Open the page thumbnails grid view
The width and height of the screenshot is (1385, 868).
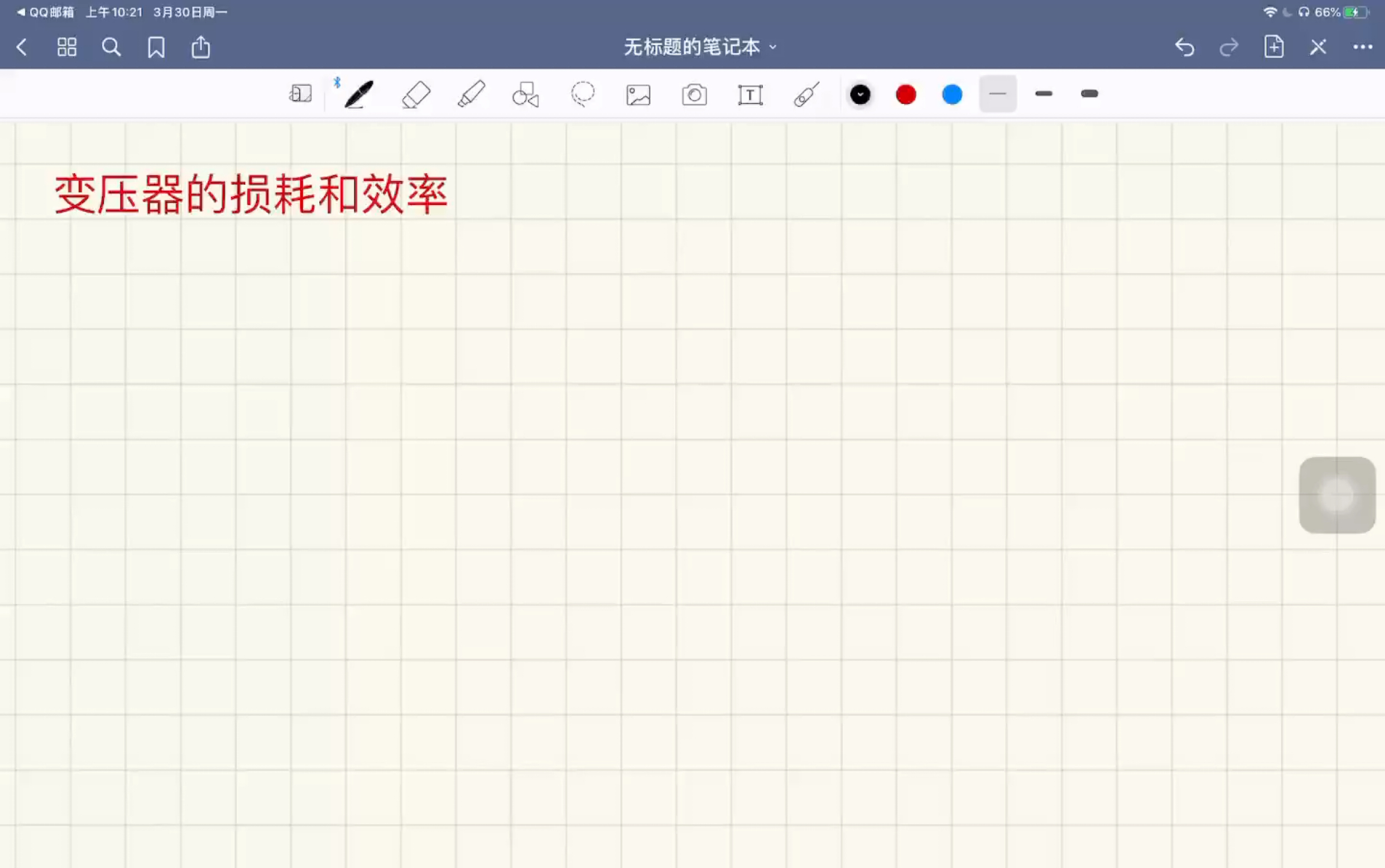pyautogui.click(x=67, y=47)
